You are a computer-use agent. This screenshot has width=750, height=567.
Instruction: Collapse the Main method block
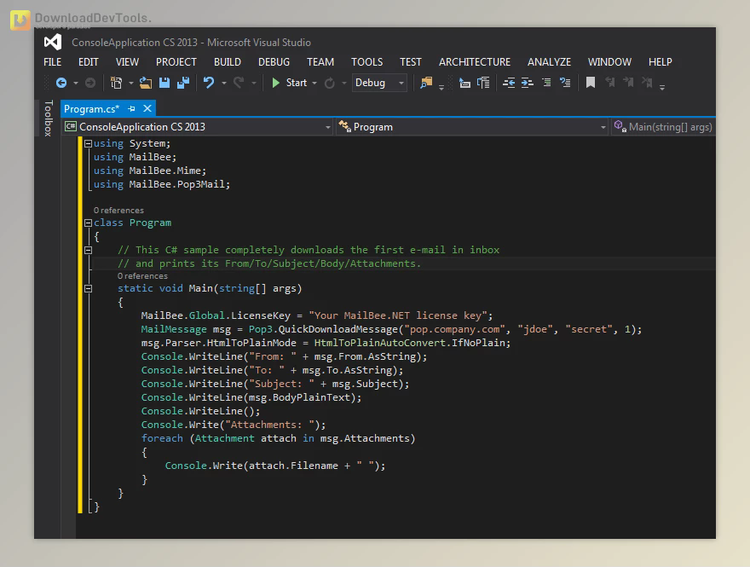[88, 289]
